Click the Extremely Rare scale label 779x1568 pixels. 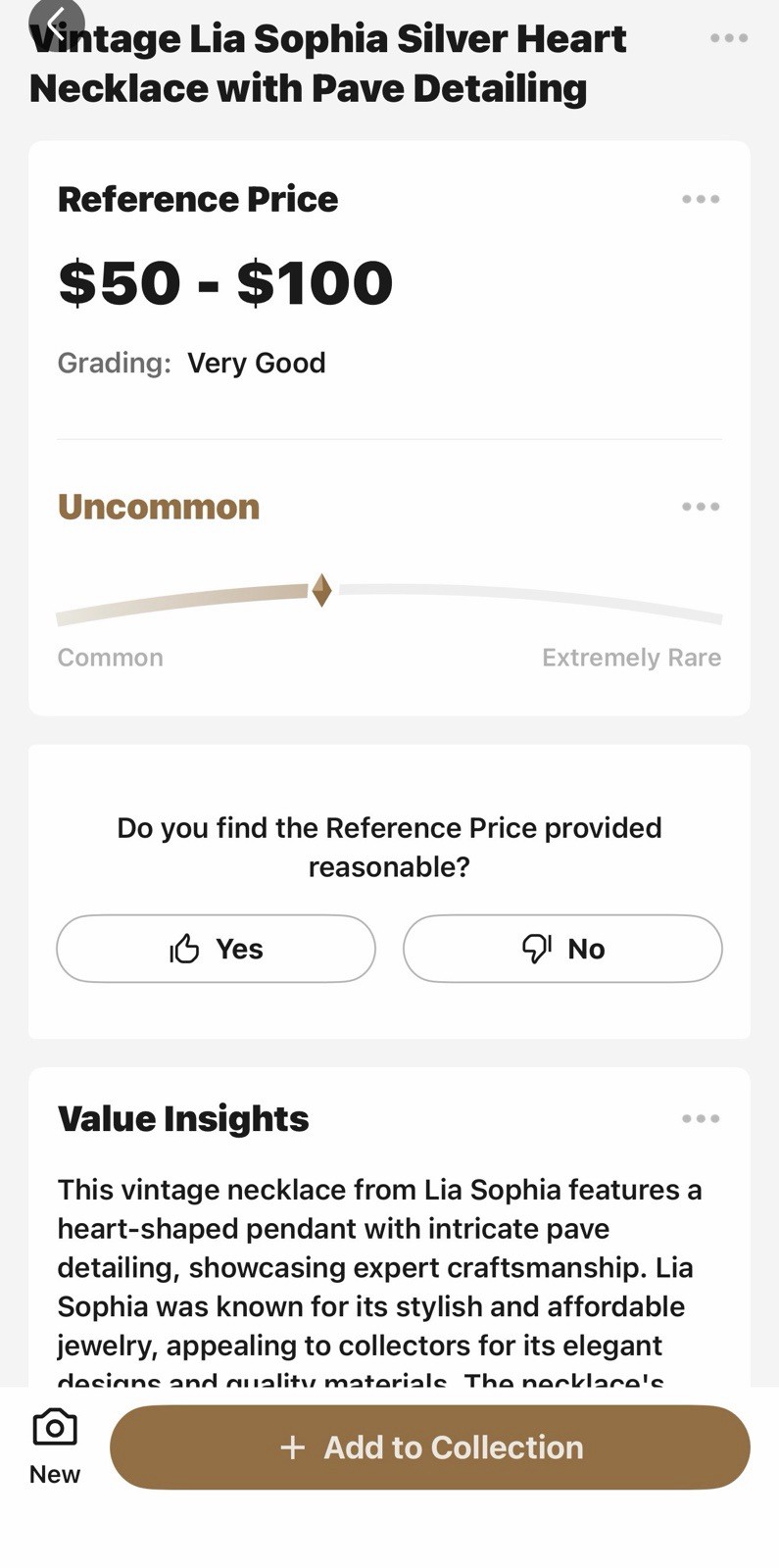[631, 658]
